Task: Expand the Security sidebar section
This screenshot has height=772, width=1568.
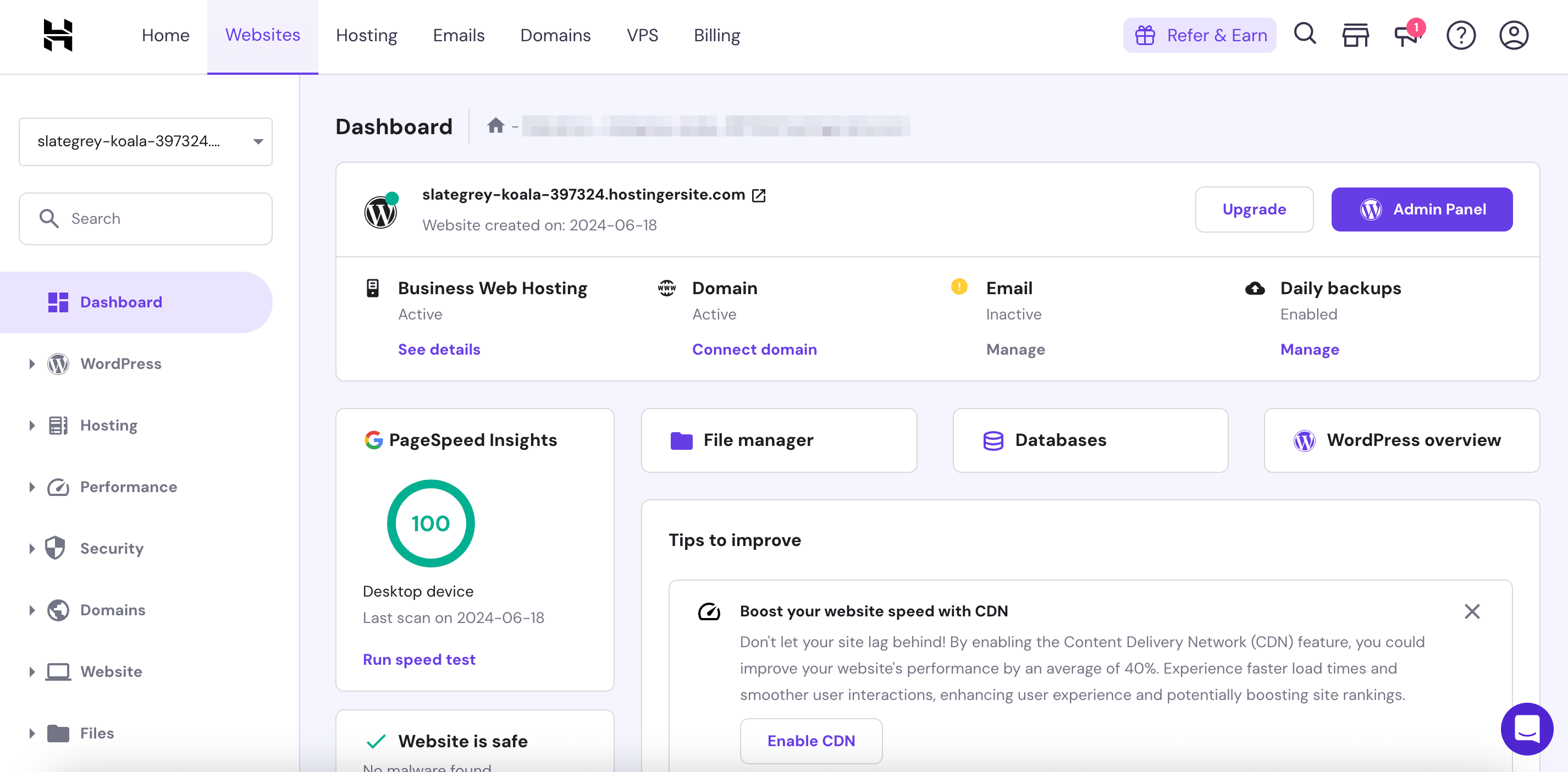Action: tap(32, 549)
